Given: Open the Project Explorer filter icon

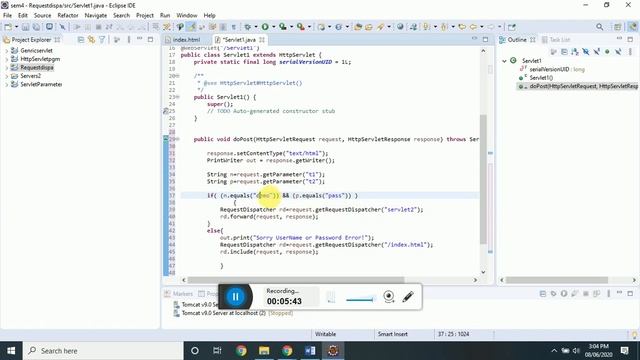Looking at the screenshot, I should click(102, 40).
